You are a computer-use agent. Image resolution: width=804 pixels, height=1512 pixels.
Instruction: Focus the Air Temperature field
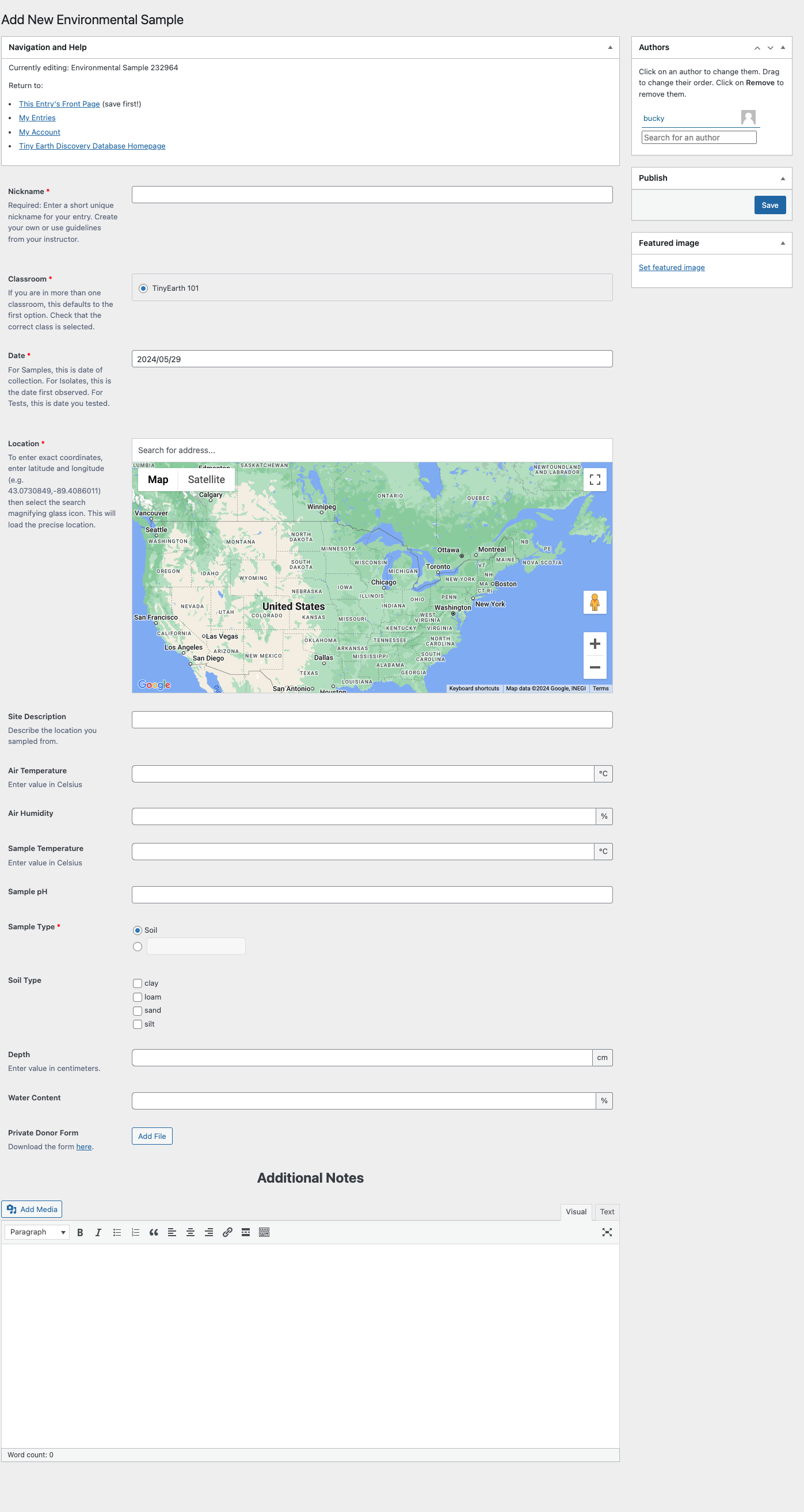tap(363, 774)
